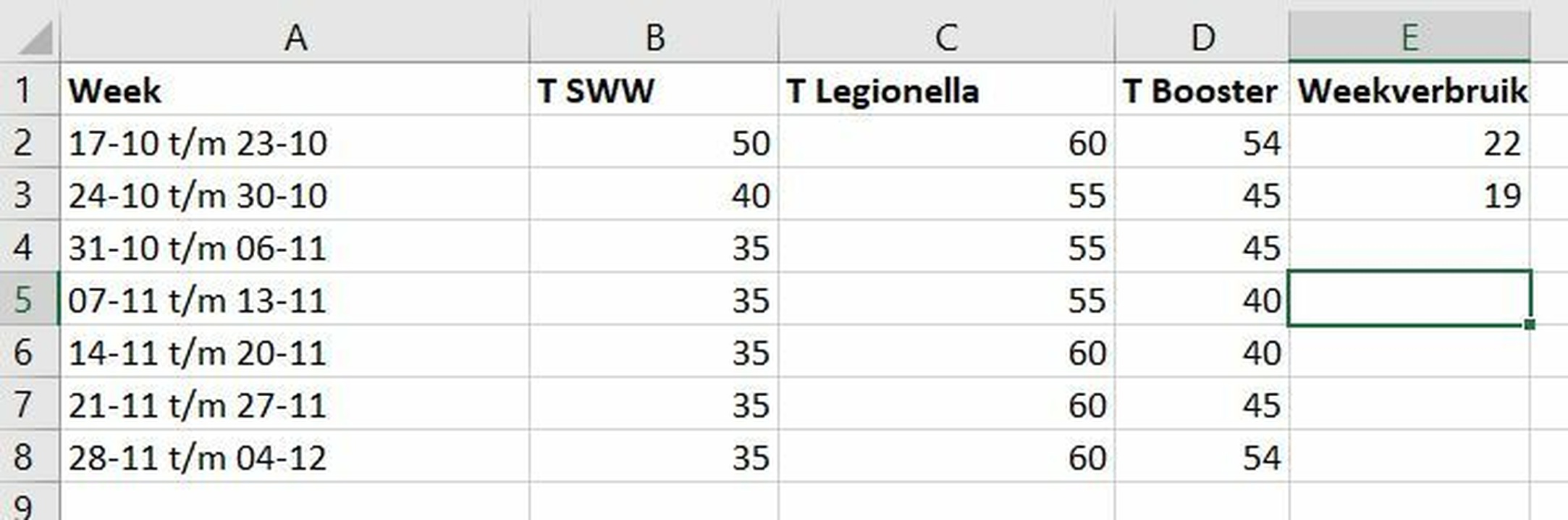Click the Select All corner triangle
The width and height of the screenshot is (1568, 520).
coord(36,38)
